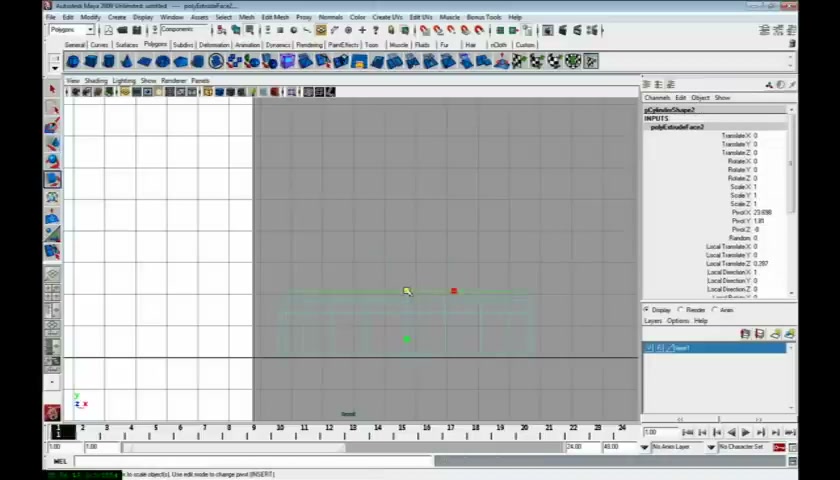840x480 pixels.
Task: Click the Components selection mask field
Action: pos(184,30)
